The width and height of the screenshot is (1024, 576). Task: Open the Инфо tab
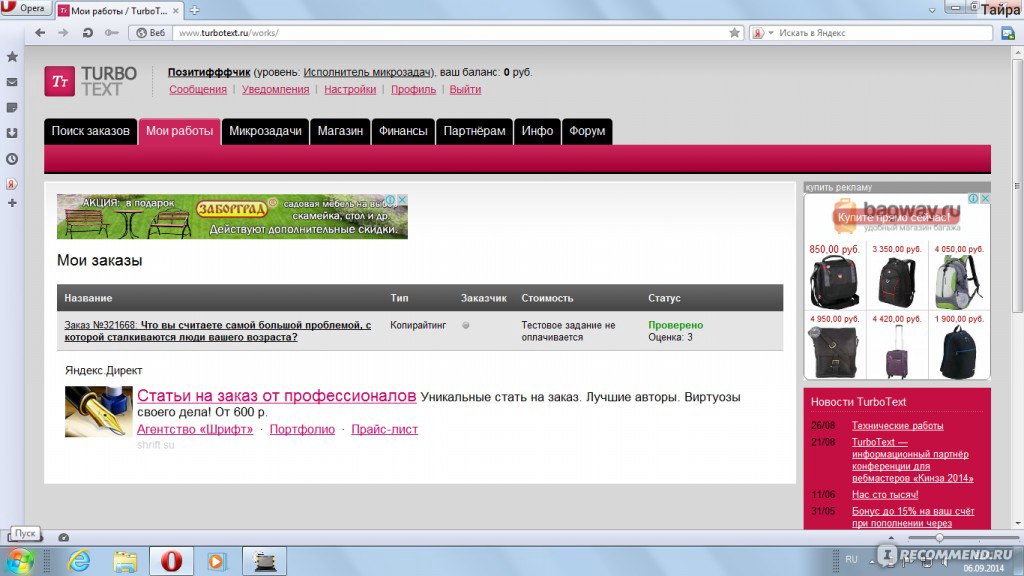(537, 131)
